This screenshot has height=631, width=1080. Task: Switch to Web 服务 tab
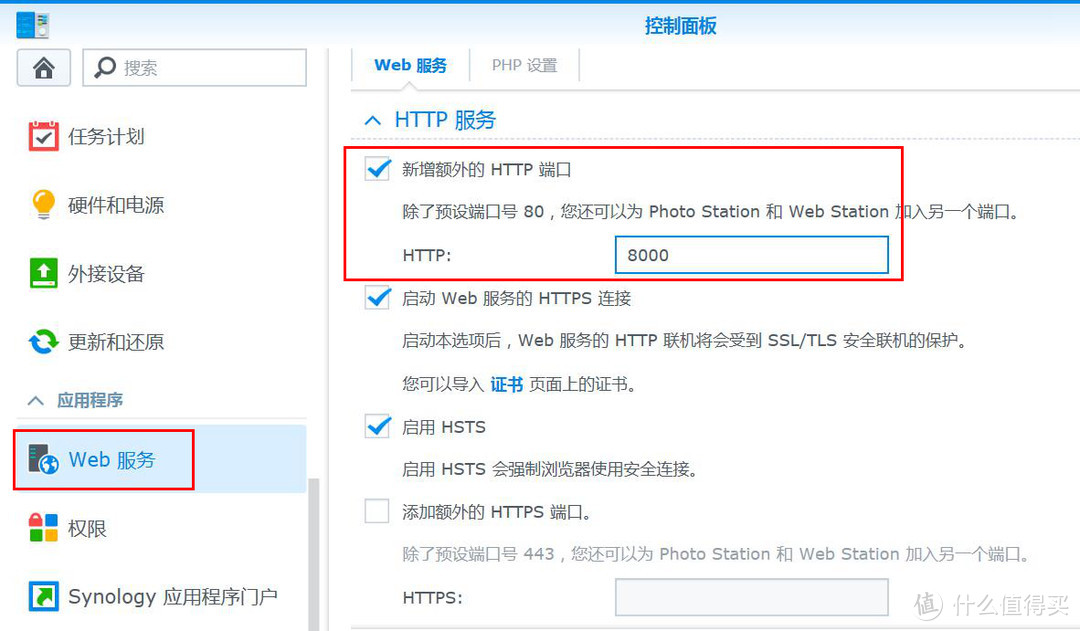[x=411, y=65]
